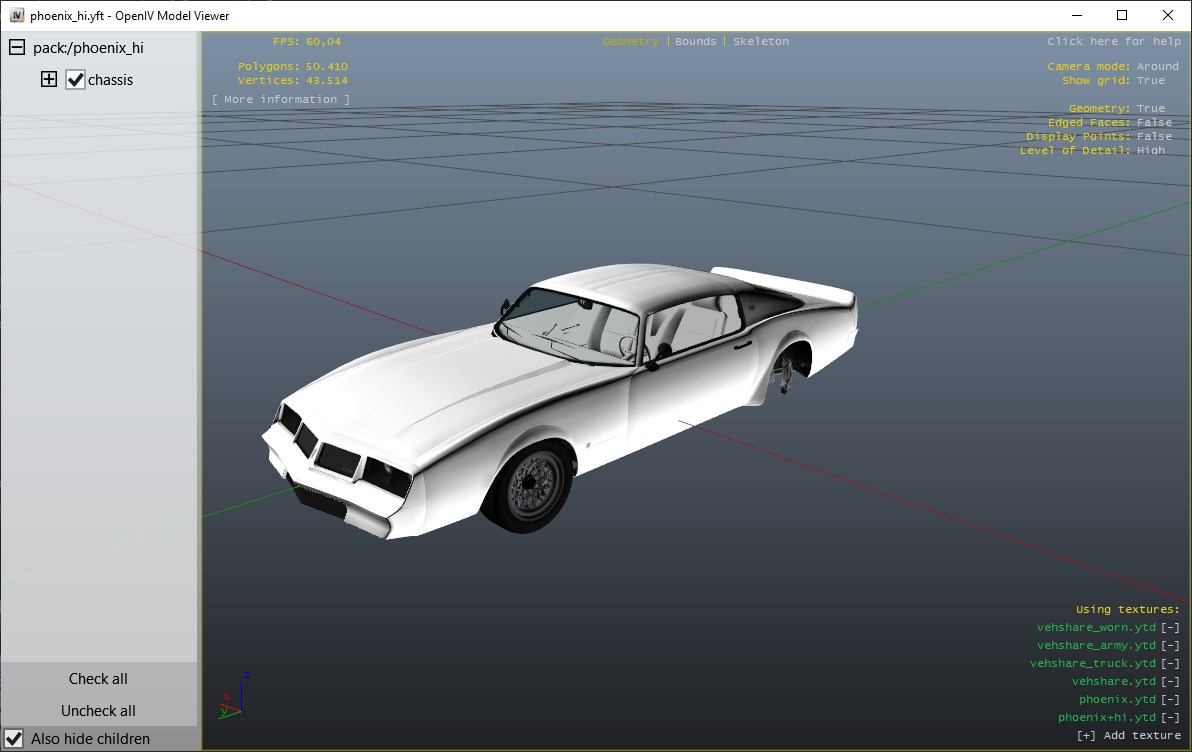
Task: Click the phoenix+hi.ytd texture name
Action: [x=1107, y=717]
